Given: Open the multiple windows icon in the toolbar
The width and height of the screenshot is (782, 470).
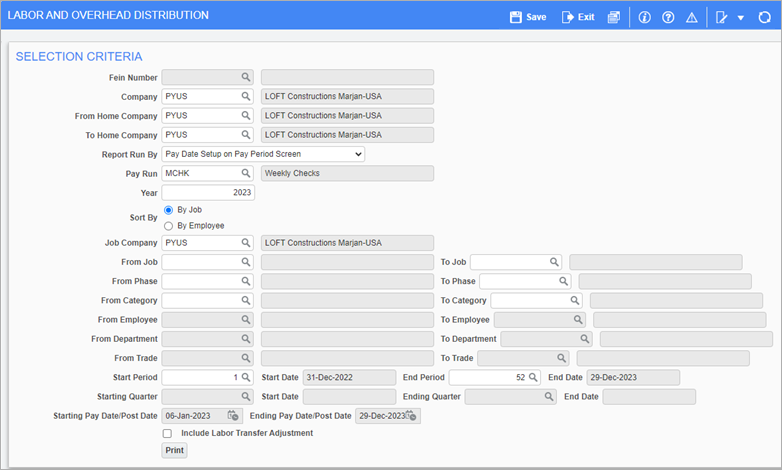Looking at the screenshot, I should [613, 17].
